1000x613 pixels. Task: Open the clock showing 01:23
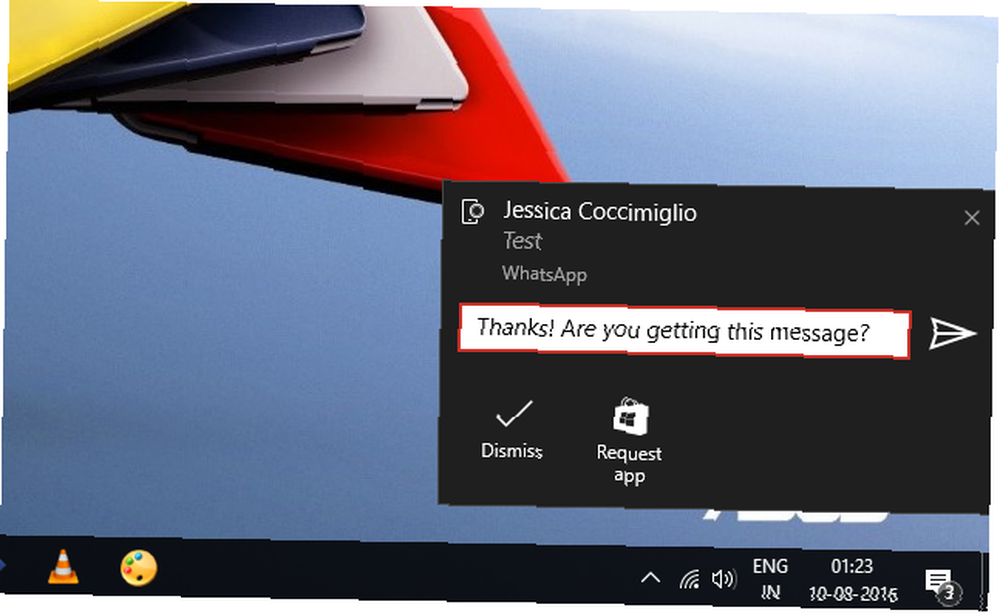pos(853,579)
